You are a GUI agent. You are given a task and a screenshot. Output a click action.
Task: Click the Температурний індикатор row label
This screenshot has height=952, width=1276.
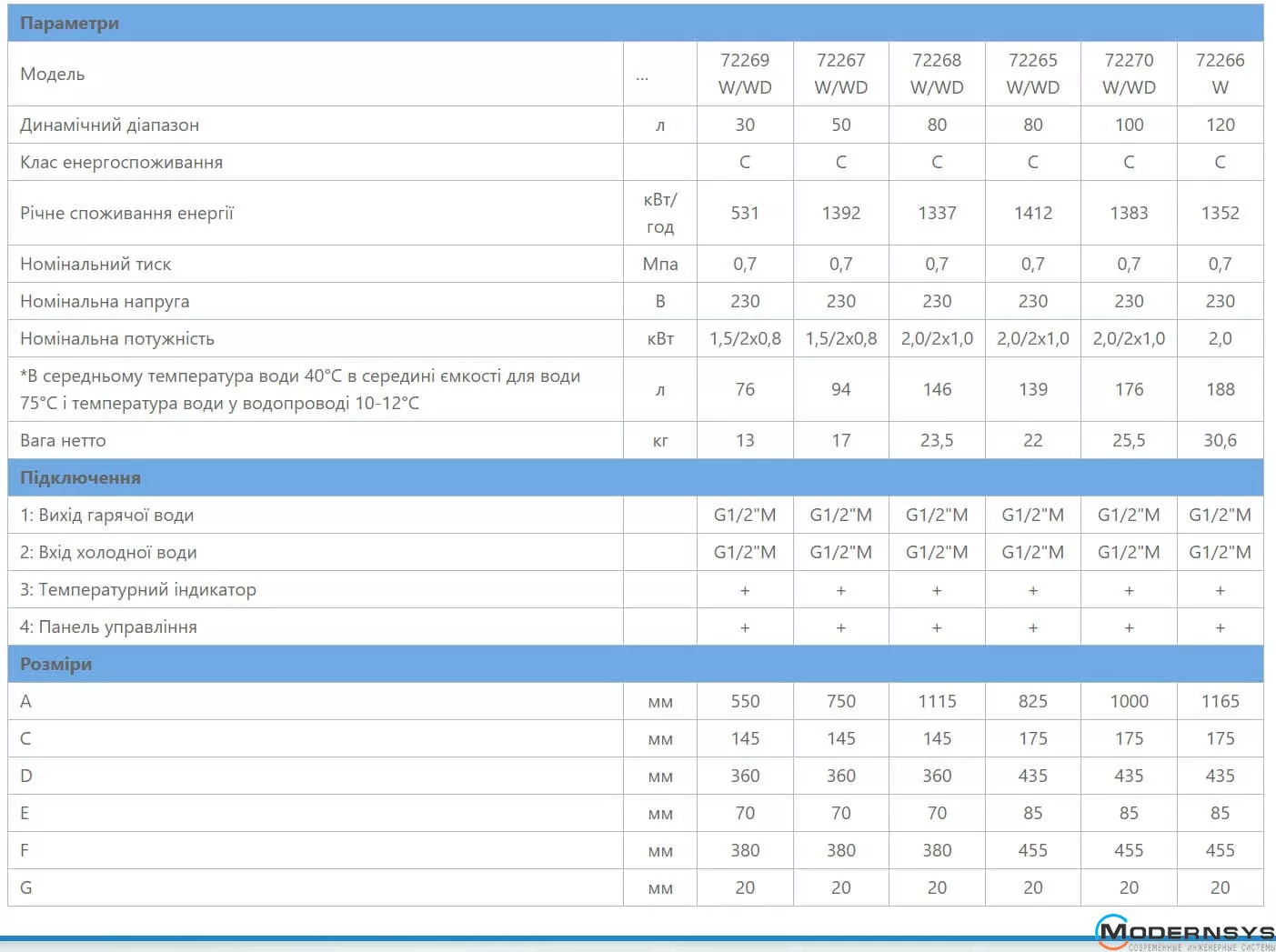tap(138, 590)
